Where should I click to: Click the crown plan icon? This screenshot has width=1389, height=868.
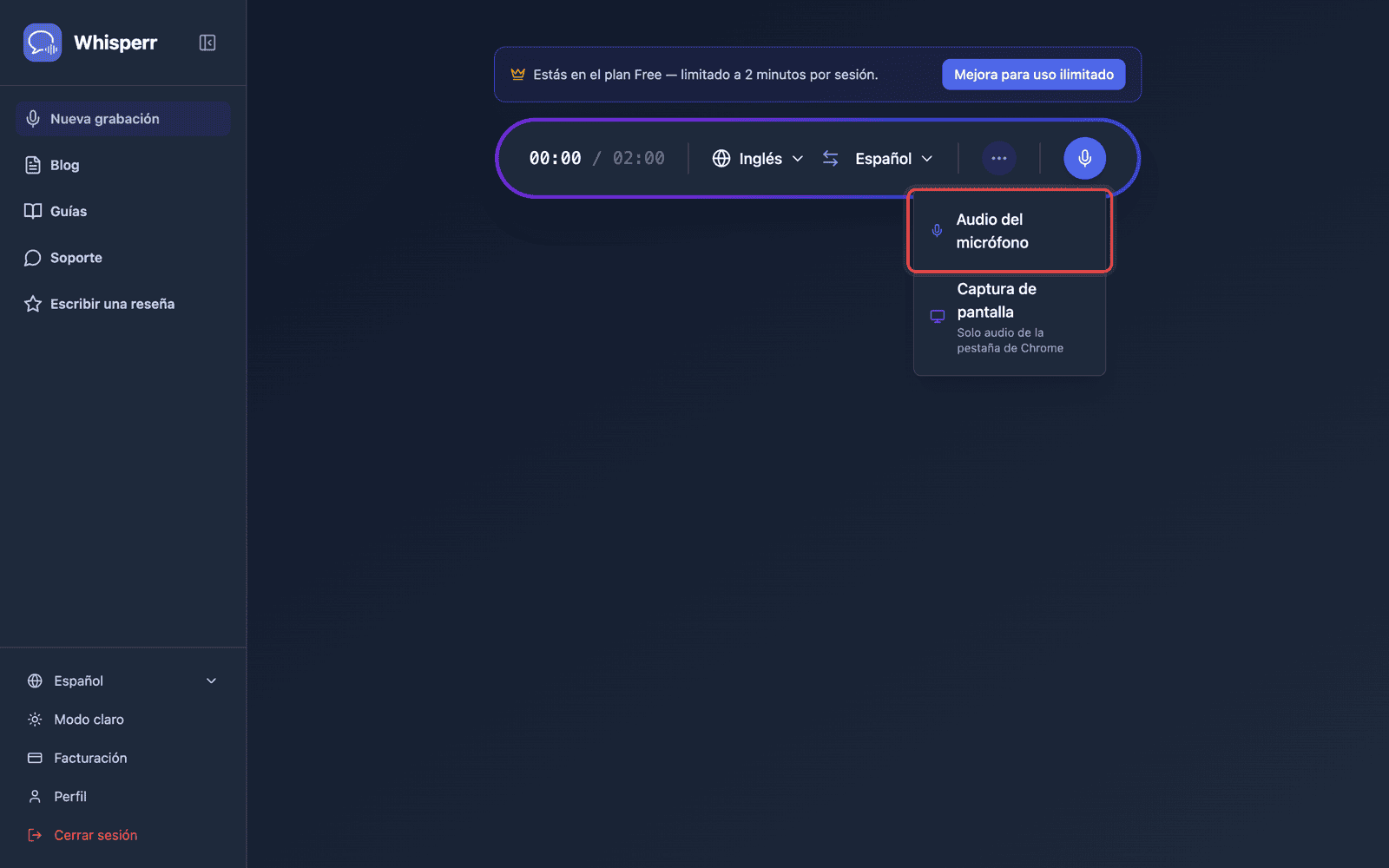518,75
